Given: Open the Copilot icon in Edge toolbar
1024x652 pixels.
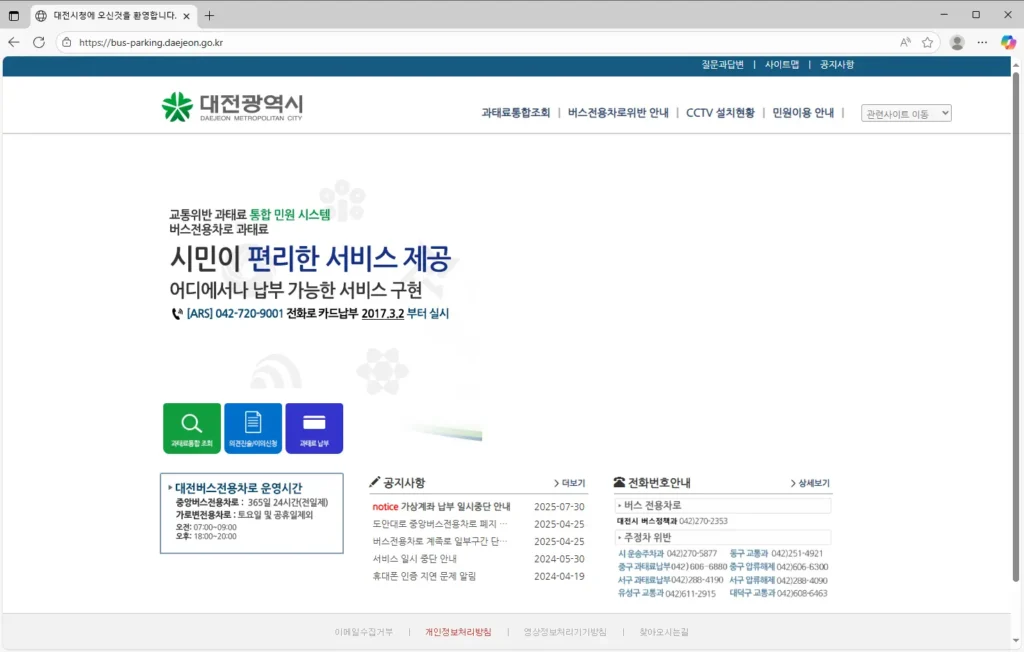Looking at the screenshot, I should [x=1007, y=42].
